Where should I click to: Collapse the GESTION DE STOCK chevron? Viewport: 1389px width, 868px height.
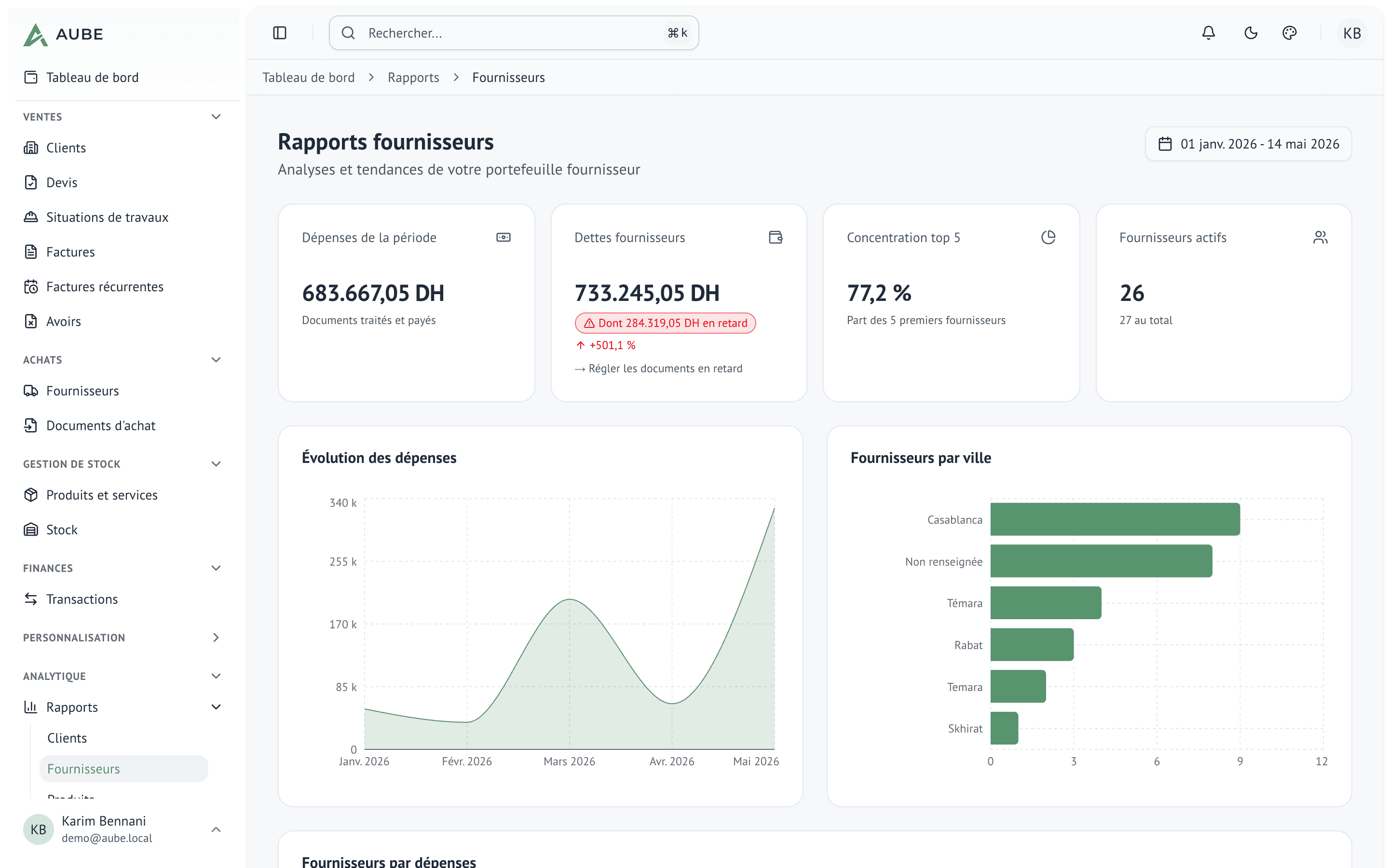pyautogui.click(x=216, y=464)
